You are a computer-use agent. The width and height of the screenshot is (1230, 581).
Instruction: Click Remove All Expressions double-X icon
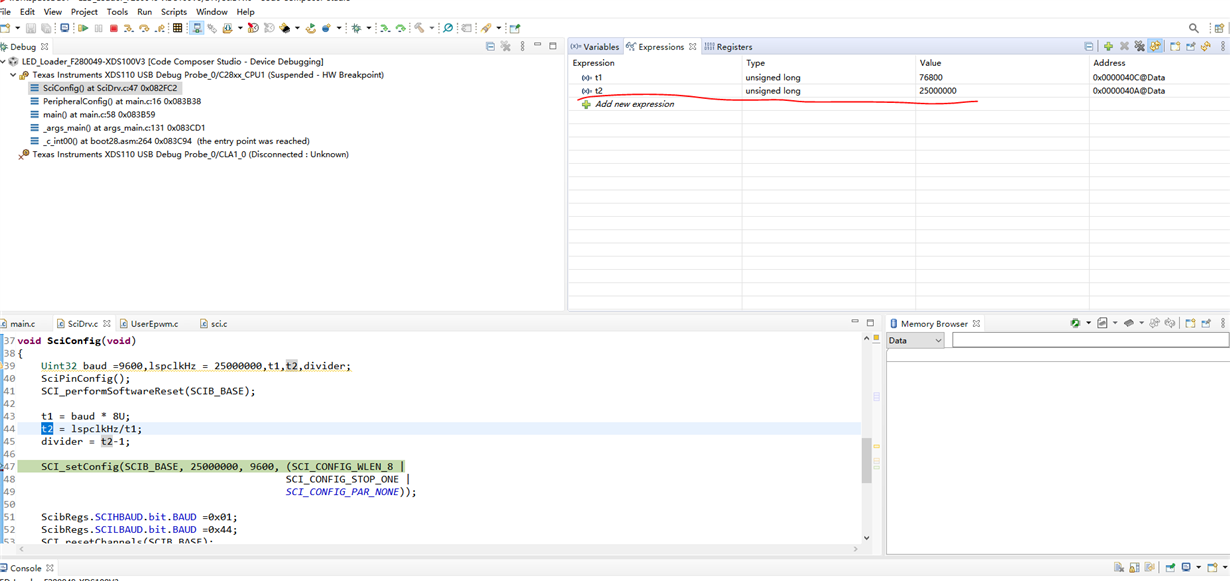tap(1139, 47)
